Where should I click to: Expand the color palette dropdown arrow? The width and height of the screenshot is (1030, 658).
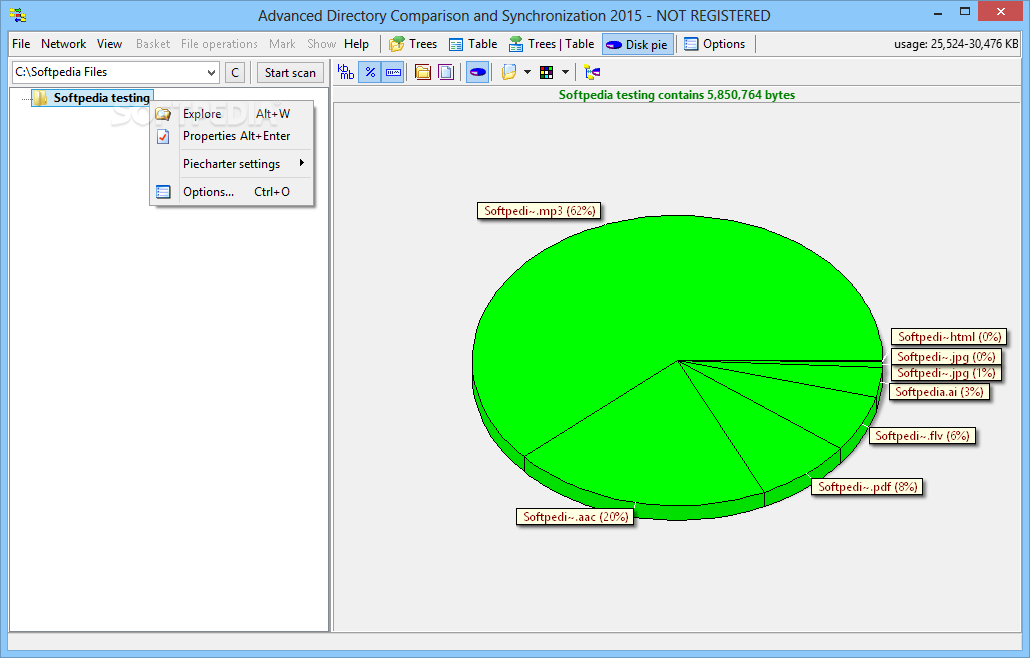(565, 72)
